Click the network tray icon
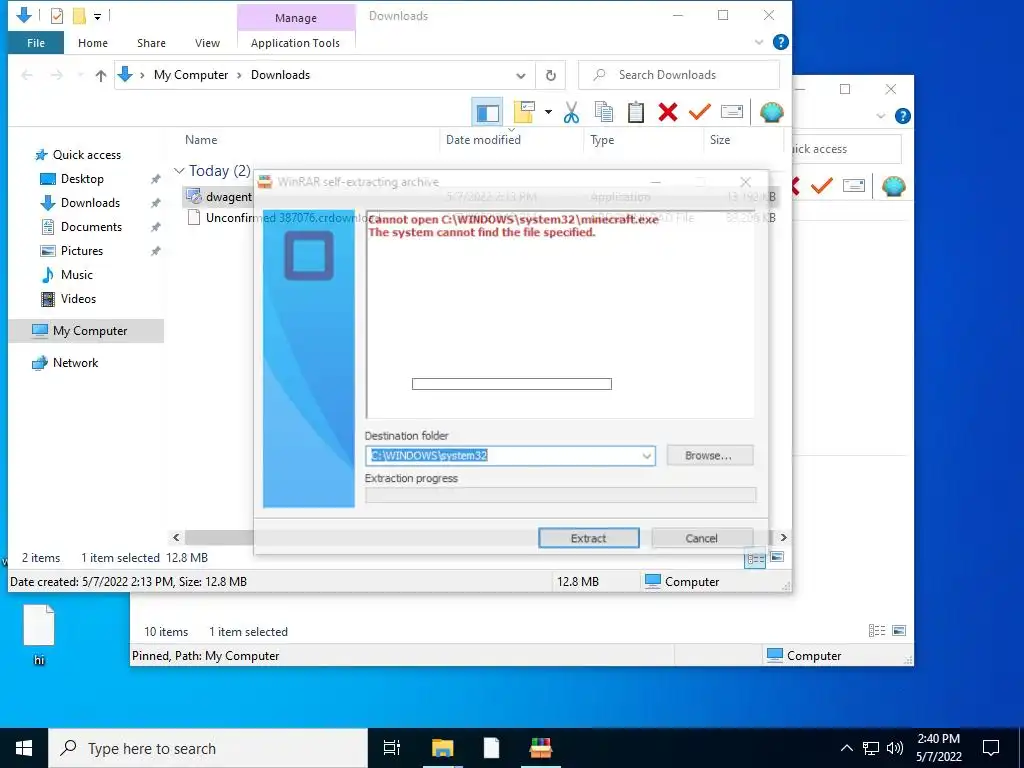This screenshot has width=1024, height=768. (x=871, y=748)
